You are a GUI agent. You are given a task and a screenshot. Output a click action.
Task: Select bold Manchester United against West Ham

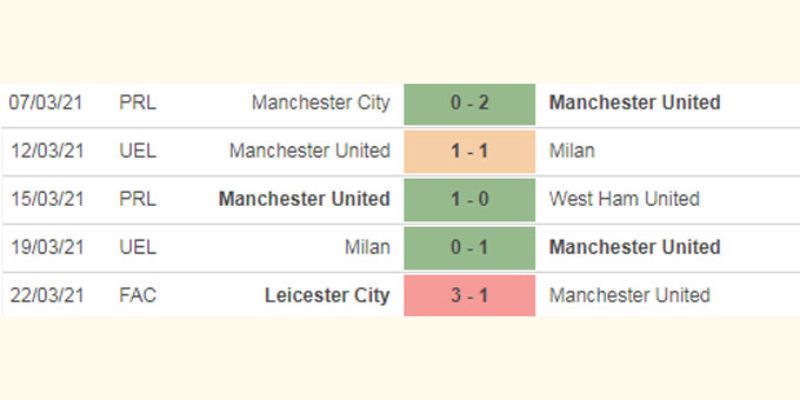pyautogui.click(x=305, y=199)
